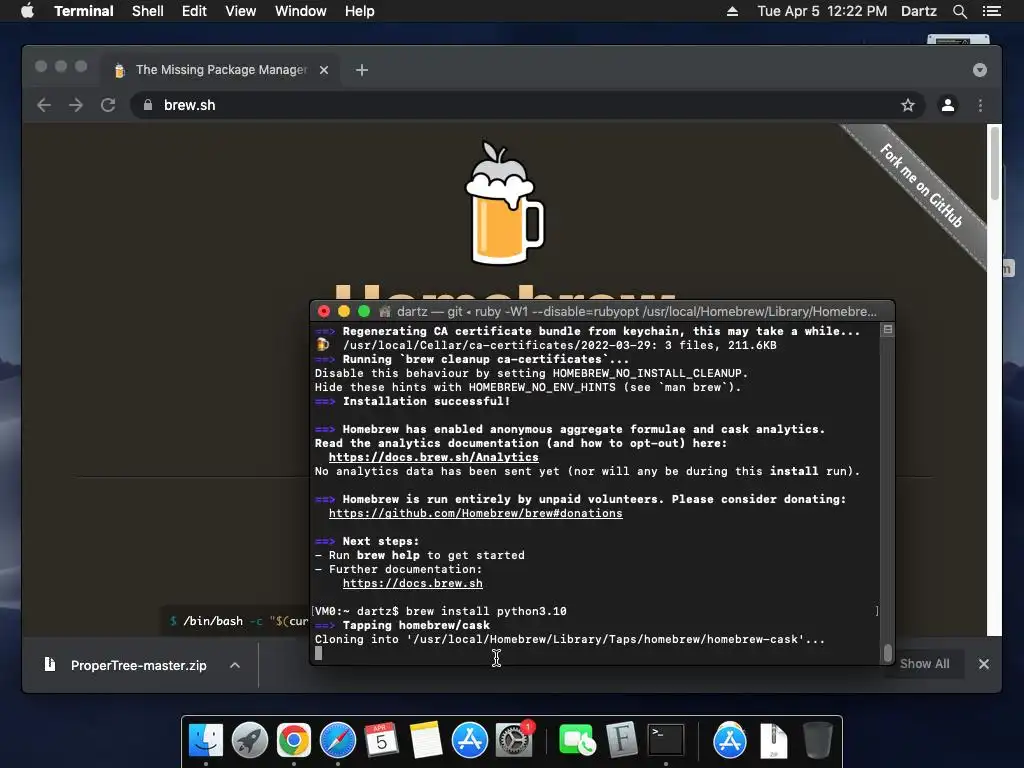Image resolution: width=1024 pixels, height=768 pixels.
Task: Click Fork me on GitHub ribbon
Action: [x=921, y=185]
